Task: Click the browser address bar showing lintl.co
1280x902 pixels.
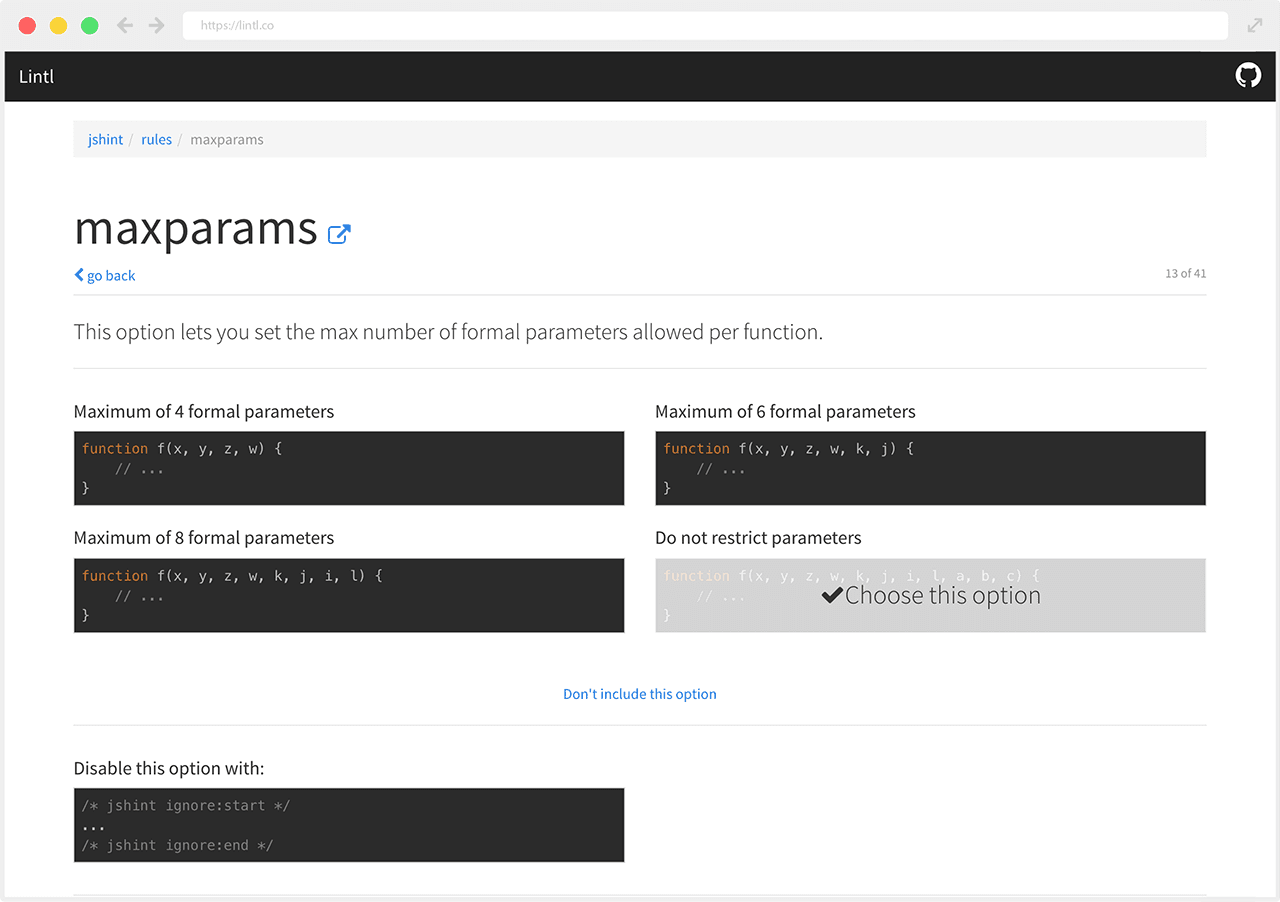Action: 705,26
